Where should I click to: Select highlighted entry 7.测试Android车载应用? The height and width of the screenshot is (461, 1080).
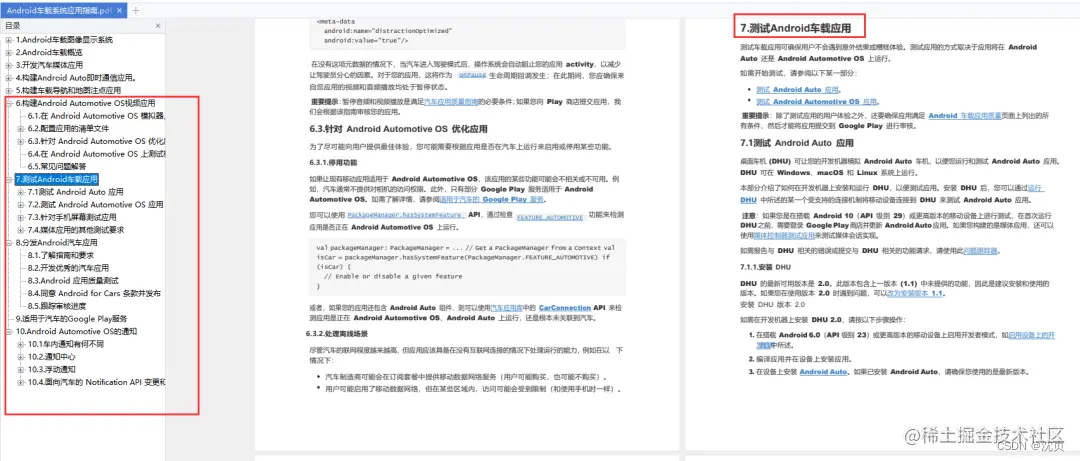(x=56, y=179)
